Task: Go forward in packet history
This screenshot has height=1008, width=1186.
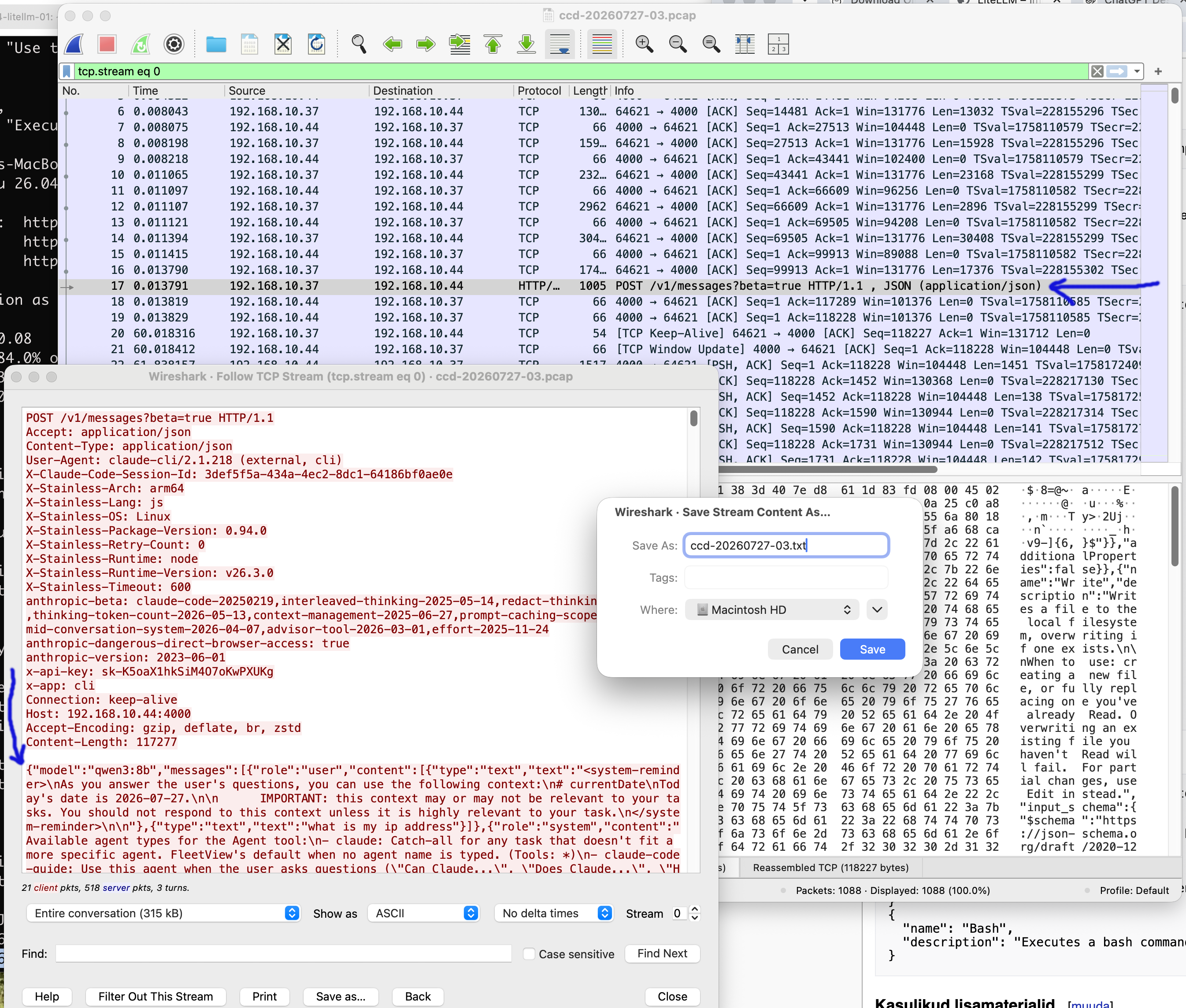Action: (426, 44)
